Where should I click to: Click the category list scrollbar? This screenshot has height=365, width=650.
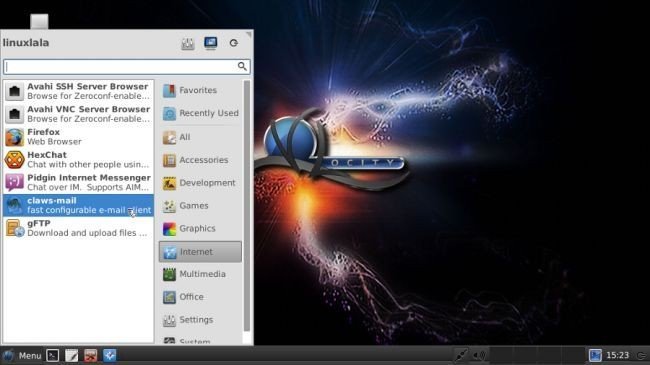pyautogui.click(x=247, y=206)
